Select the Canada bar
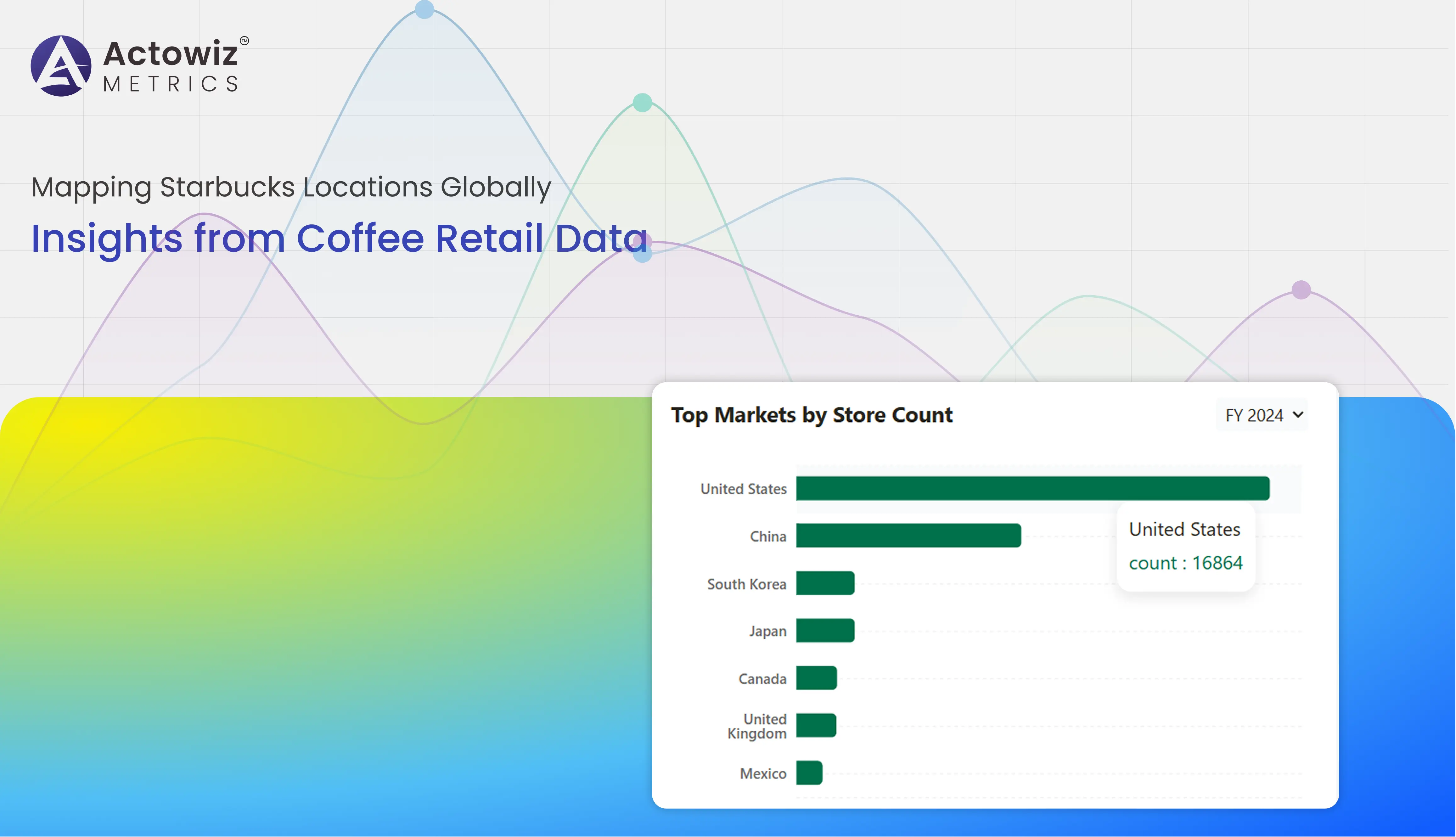This screenshot has height=837, width=1456. click(x=817, y=678)
